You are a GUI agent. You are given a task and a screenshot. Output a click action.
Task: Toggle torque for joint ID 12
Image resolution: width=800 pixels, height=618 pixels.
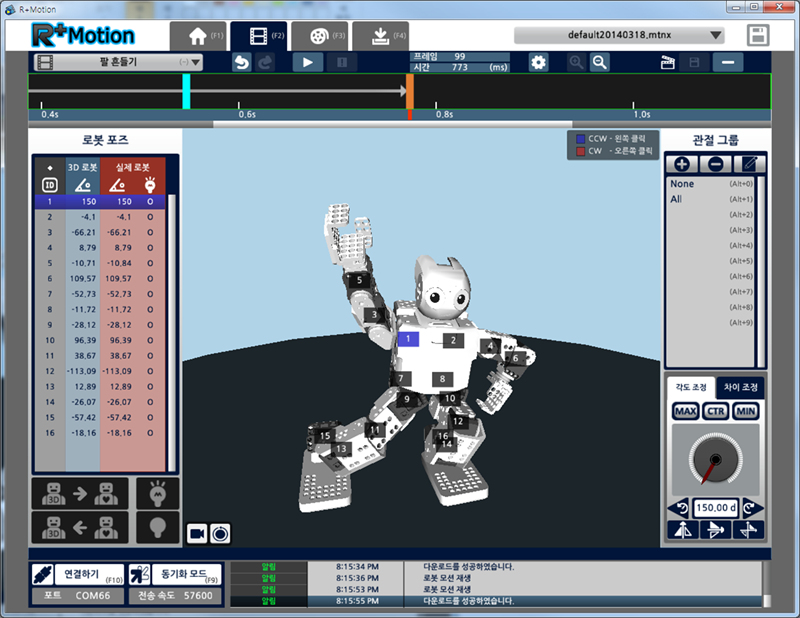pos(150,371)
